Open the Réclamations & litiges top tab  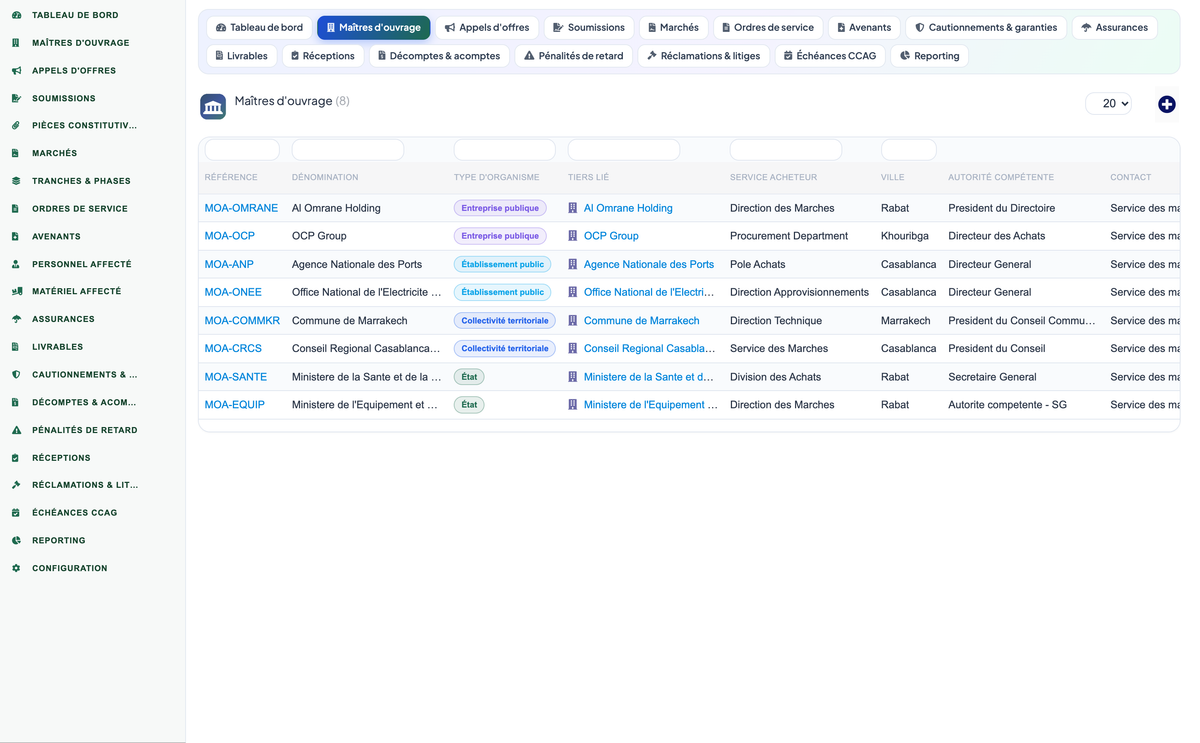click(704, 56)
